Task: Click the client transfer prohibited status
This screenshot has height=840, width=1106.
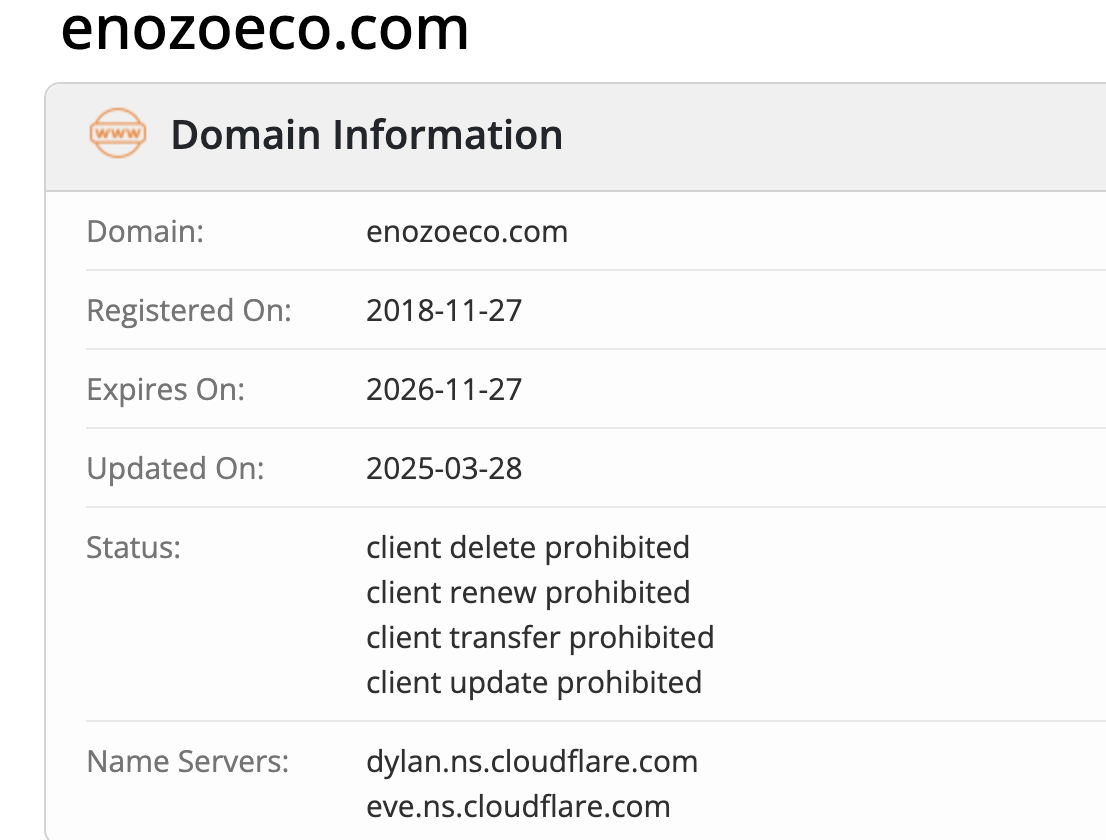Action: pyautogui.click(x=540, y=637)
